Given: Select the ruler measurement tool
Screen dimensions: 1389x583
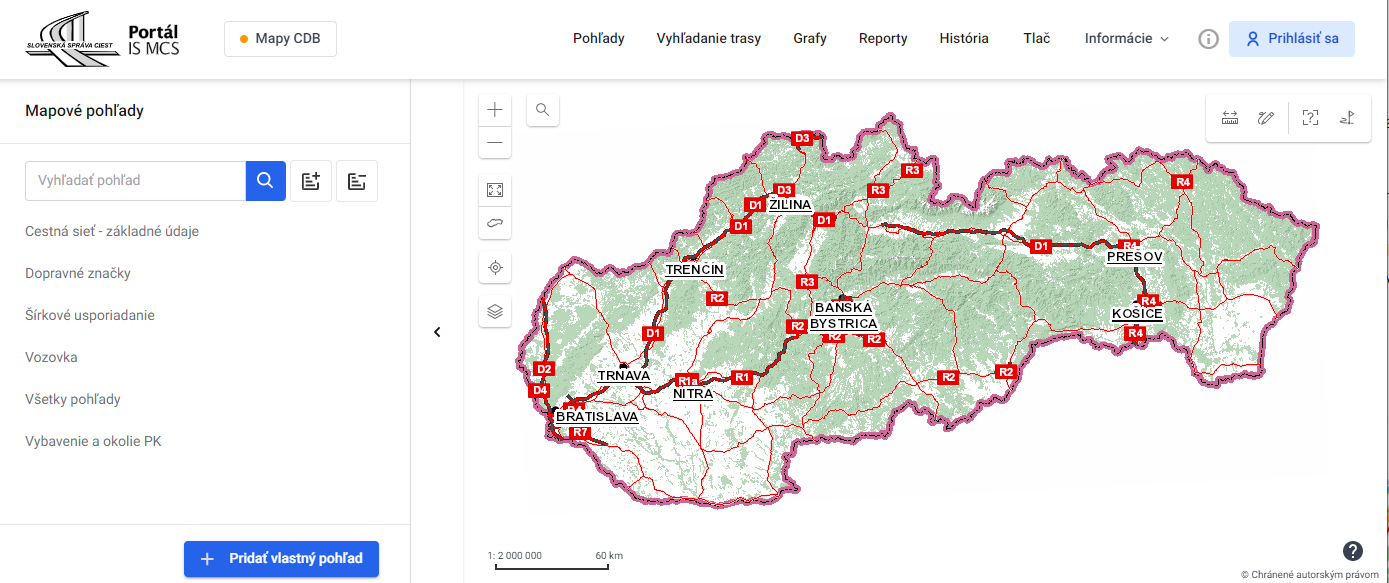Looking at the screenshot, I should [x=1230, y=118].
